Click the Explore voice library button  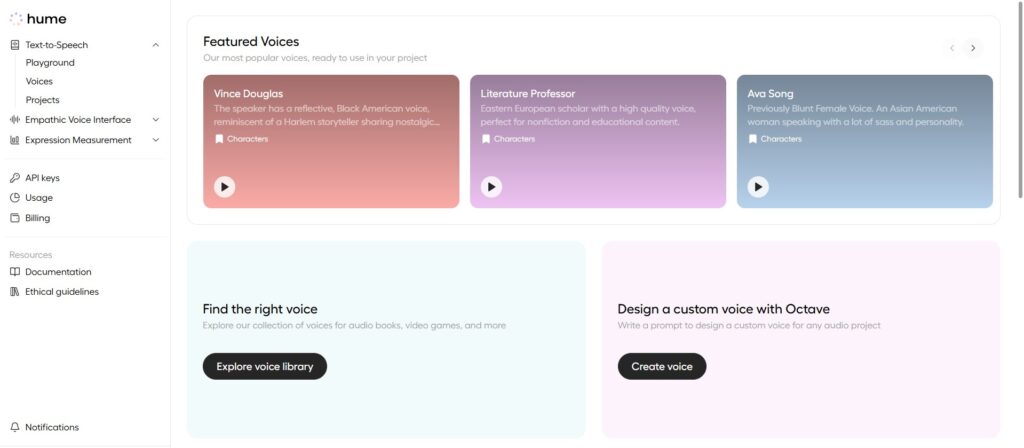pos(265,367)
